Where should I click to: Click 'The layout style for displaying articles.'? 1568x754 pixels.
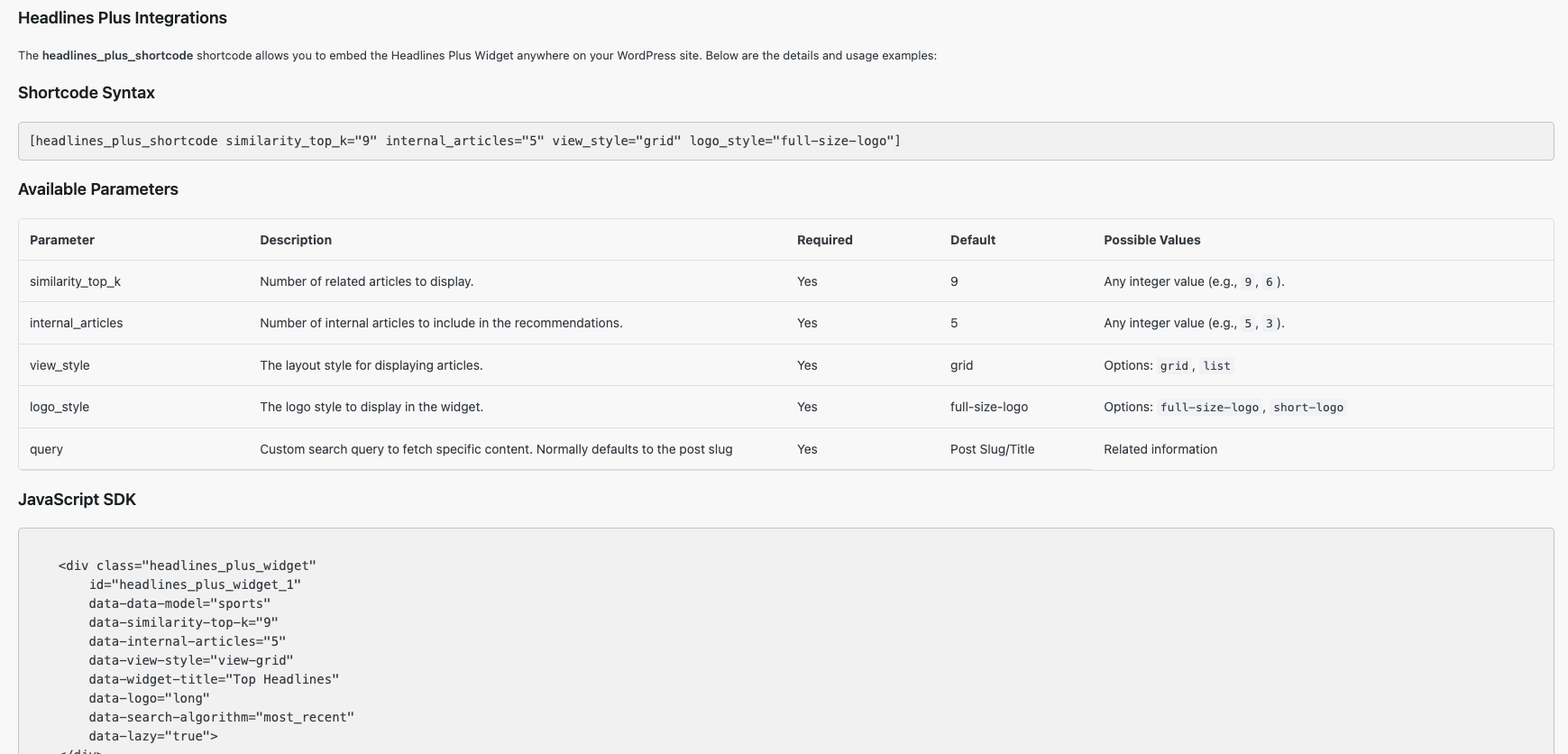[371, 365]
